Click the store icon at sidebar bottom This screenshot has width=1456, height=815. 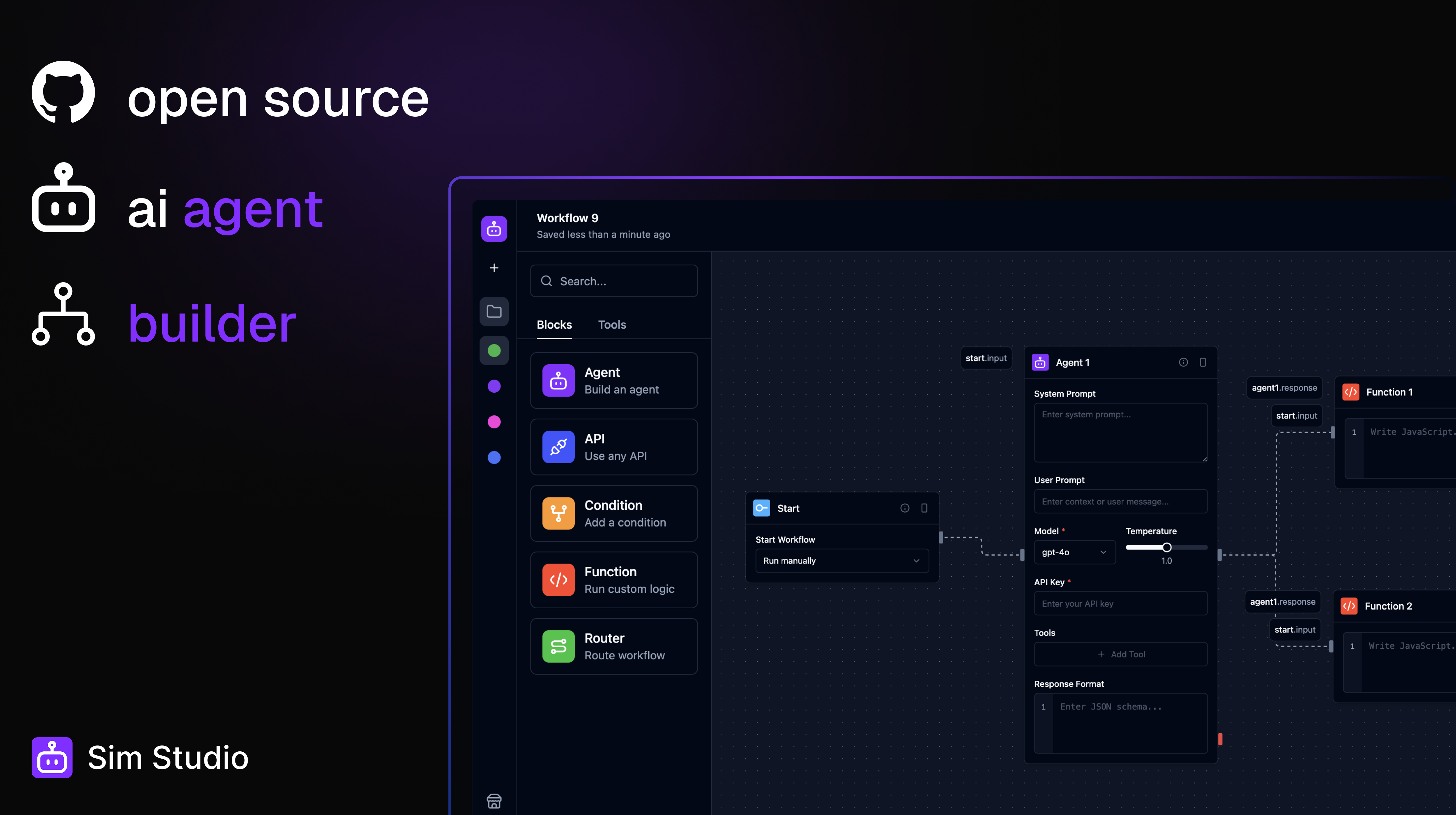coord(494,800)
